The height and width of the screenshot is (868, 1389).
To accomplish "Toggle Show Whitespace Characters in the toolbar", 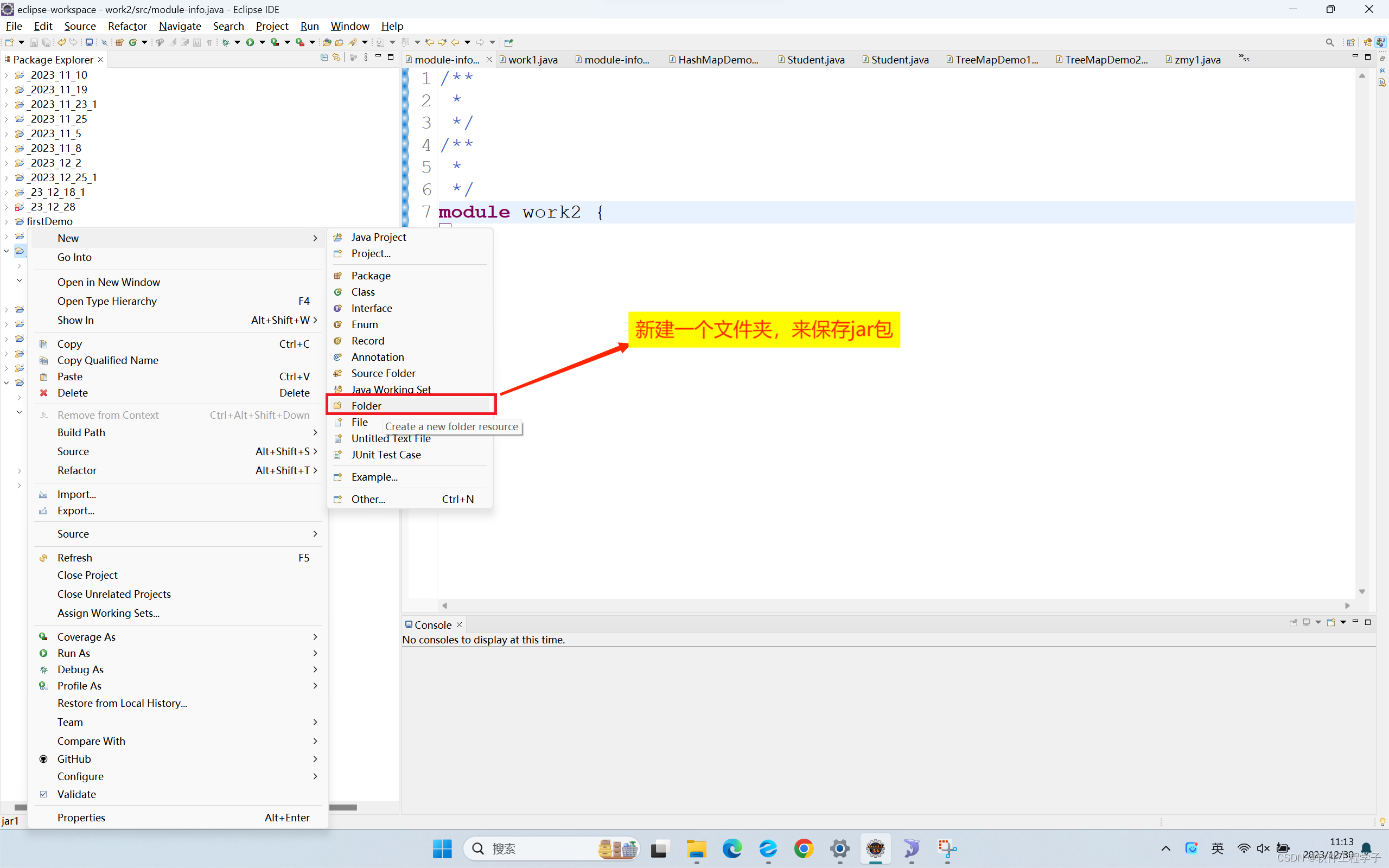I will pos(209,42).
